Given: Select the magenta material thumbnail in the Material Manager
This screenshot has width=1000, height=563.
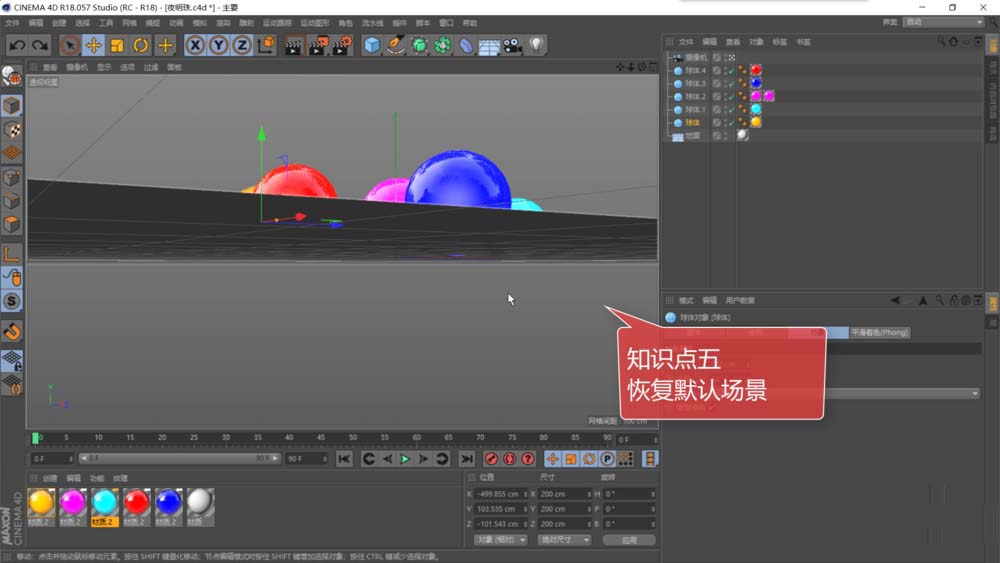Looking at the screenshot, I should pos(73,502).
